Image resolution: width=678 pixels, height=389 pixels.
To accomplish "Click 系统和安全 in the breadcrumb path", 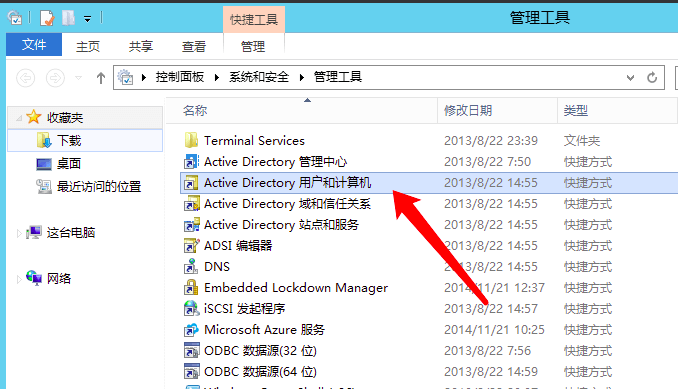I will (259, 77).
